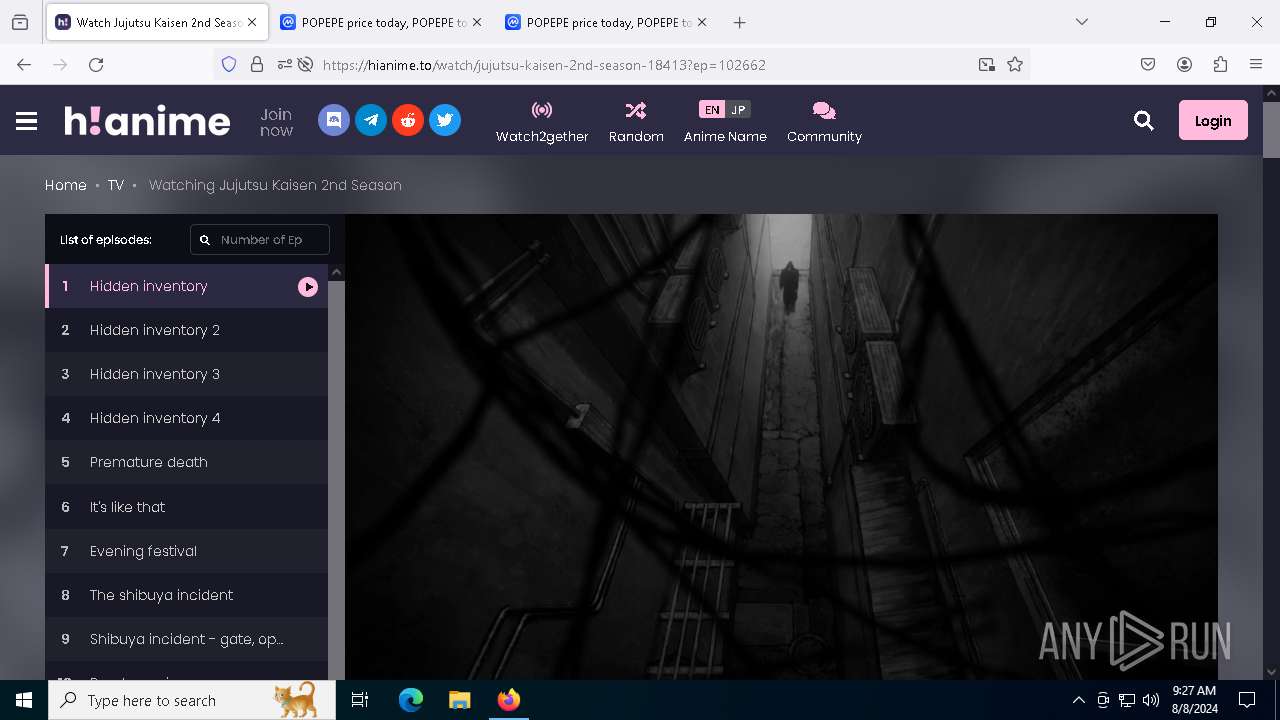Screen dimensions: 1280x720
Task: Click the Login button
Action: [1213, 120]
